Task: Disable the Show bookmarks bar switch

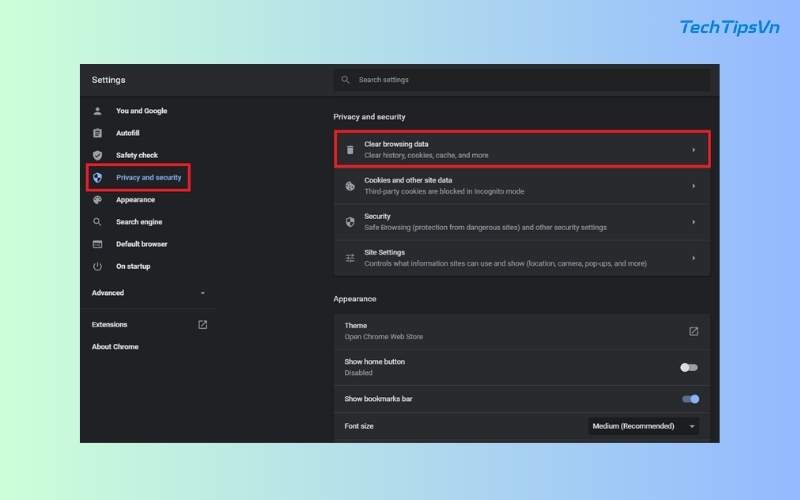Action: click(x=690, y=399)
